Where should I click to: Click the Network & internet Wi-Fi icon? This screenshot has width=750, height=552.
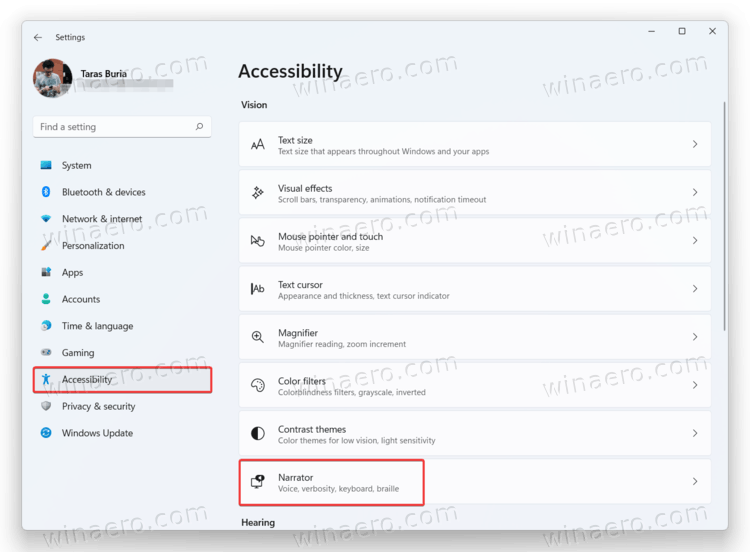tap(46, 219)
